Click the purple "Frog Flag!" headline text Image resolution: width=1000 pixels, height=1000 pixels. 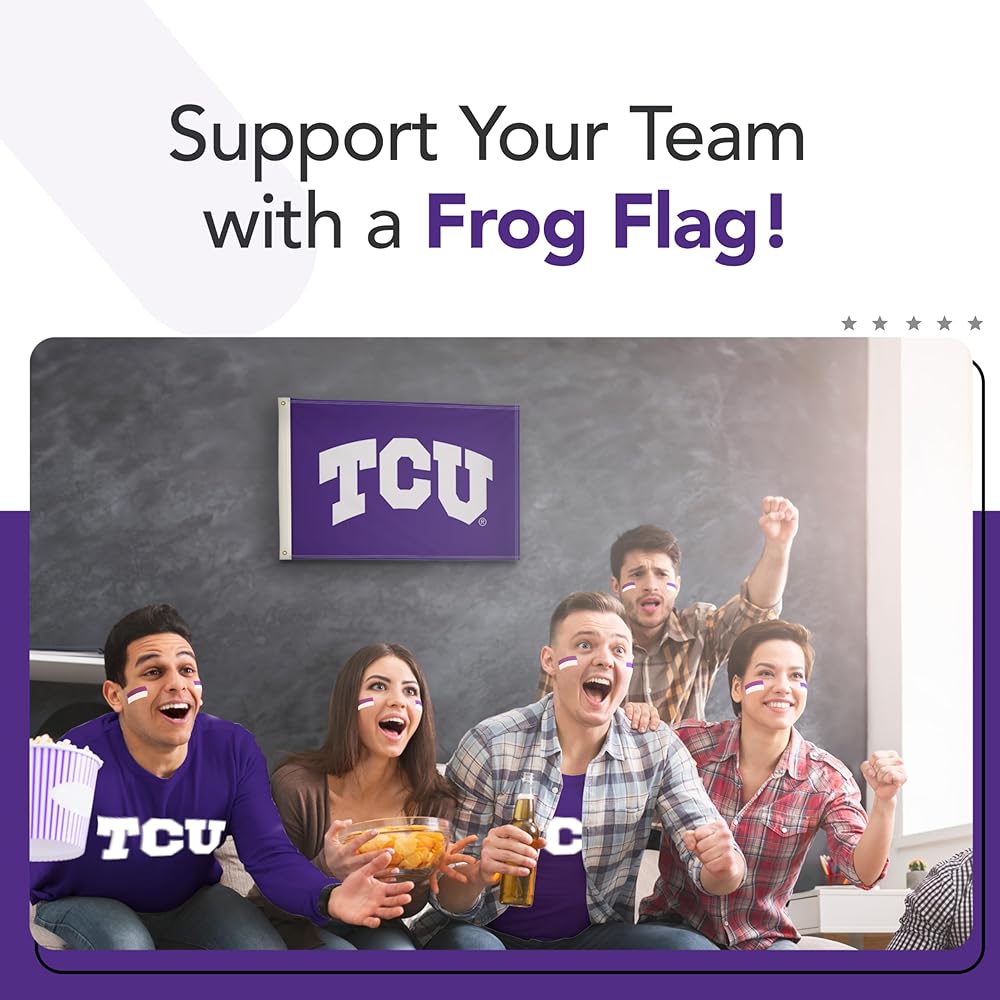pyautogui.click(x=605, y=226)
